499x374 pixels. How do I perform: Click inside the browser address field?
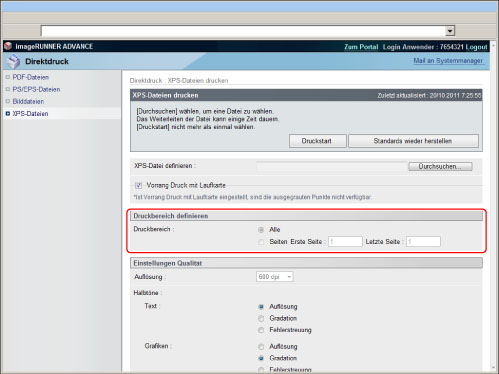click(243, 31)
